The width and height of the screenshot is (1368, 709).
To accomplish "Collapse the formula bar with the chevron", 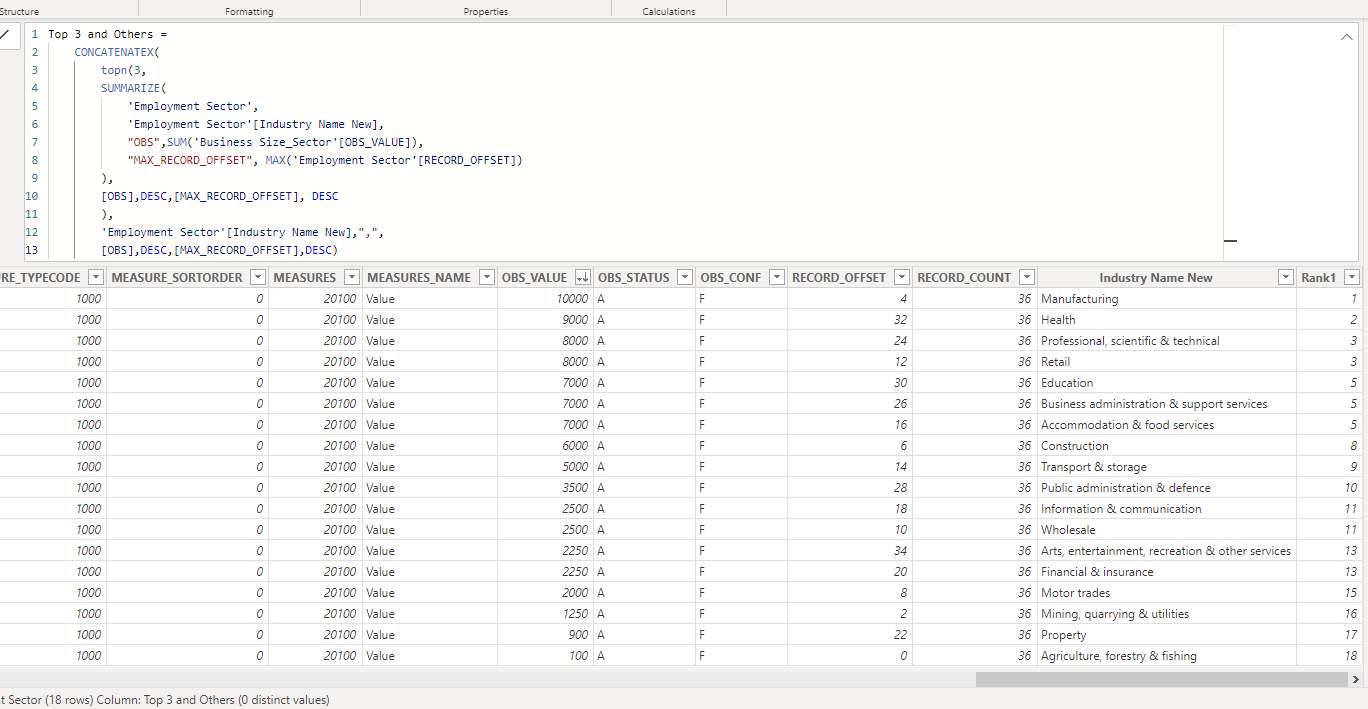I will 1346,37.
